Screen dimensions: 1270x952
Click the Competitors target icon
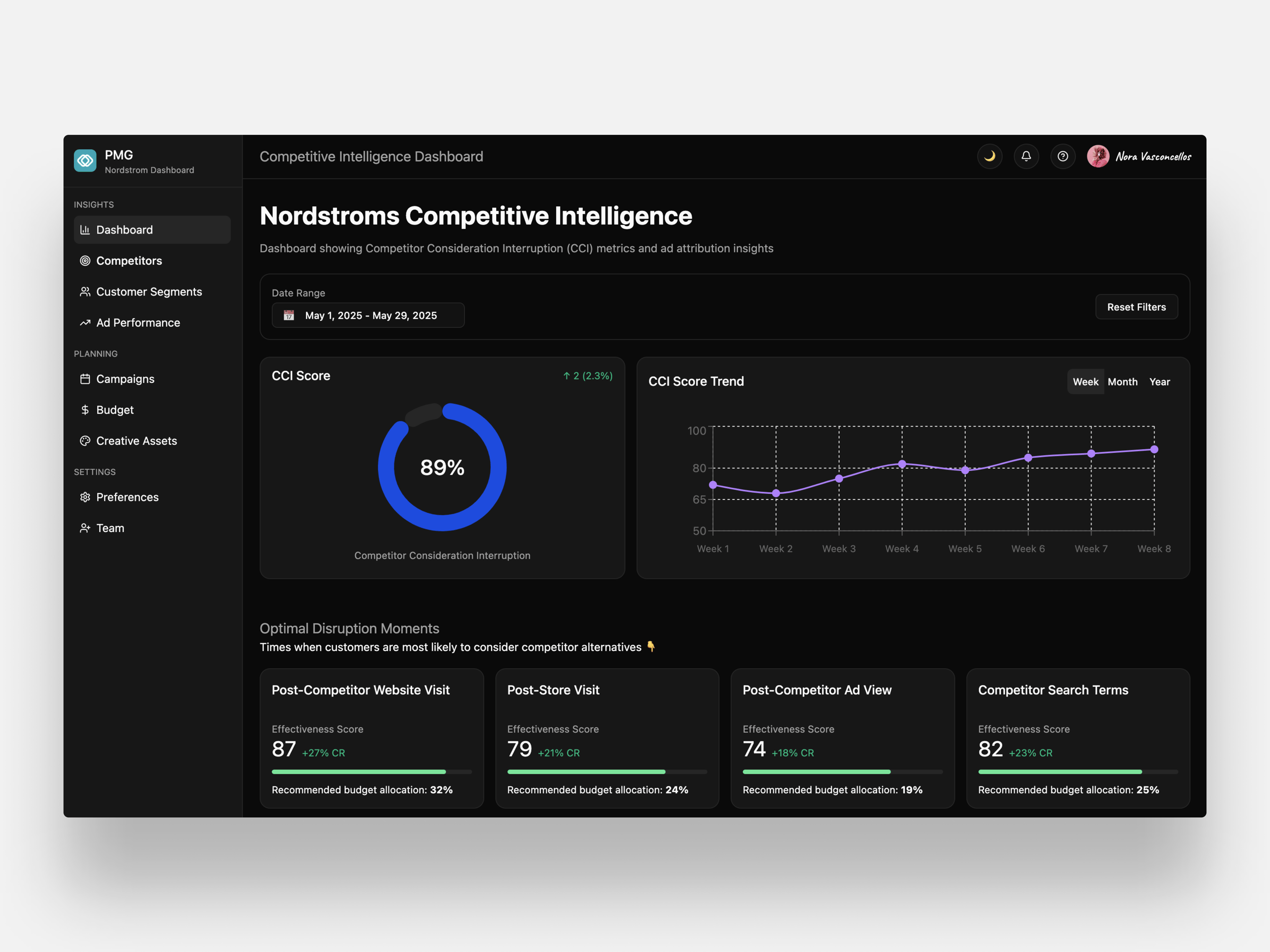[85, 260]
